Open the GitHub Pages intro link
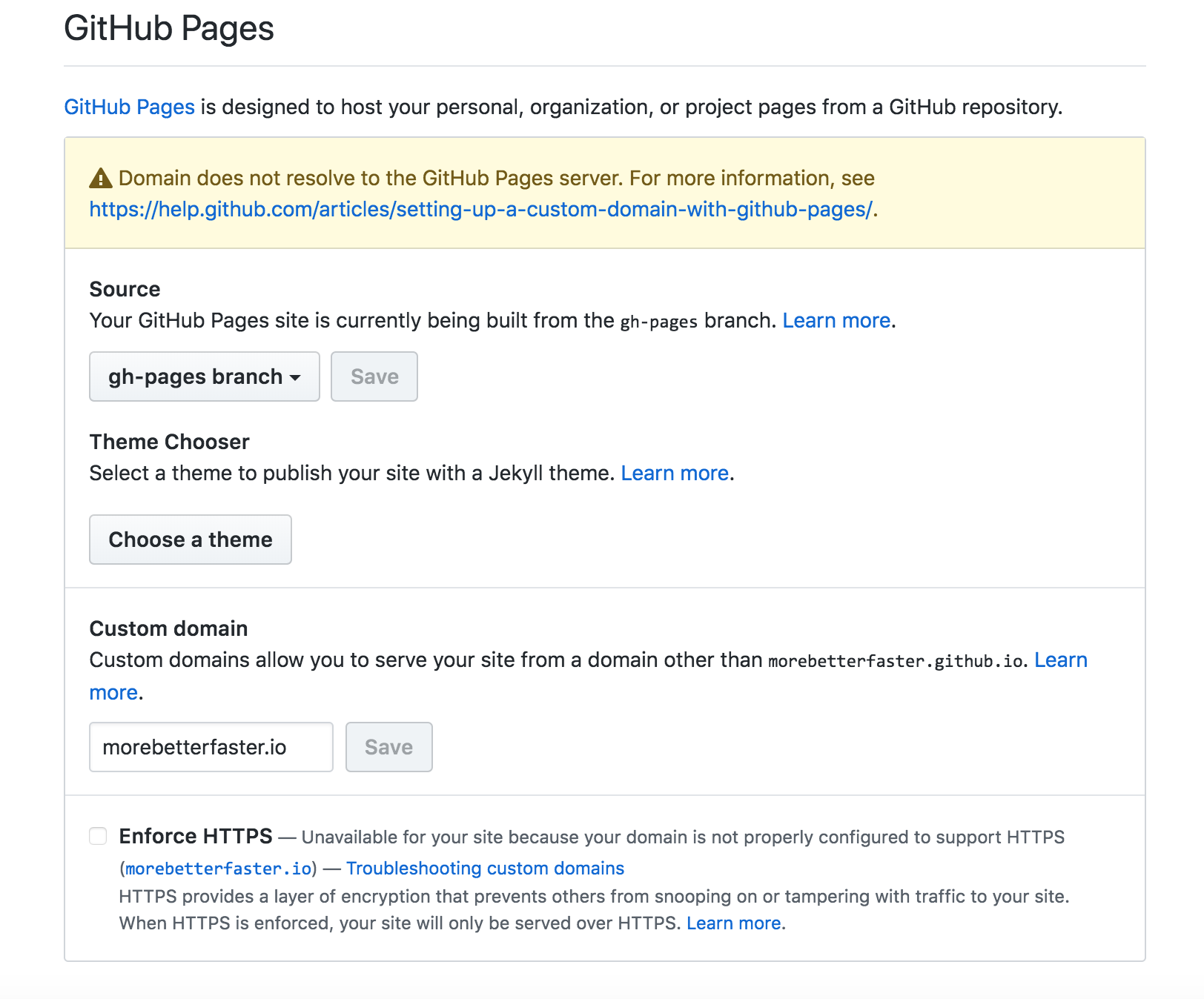 pos(129,107)
